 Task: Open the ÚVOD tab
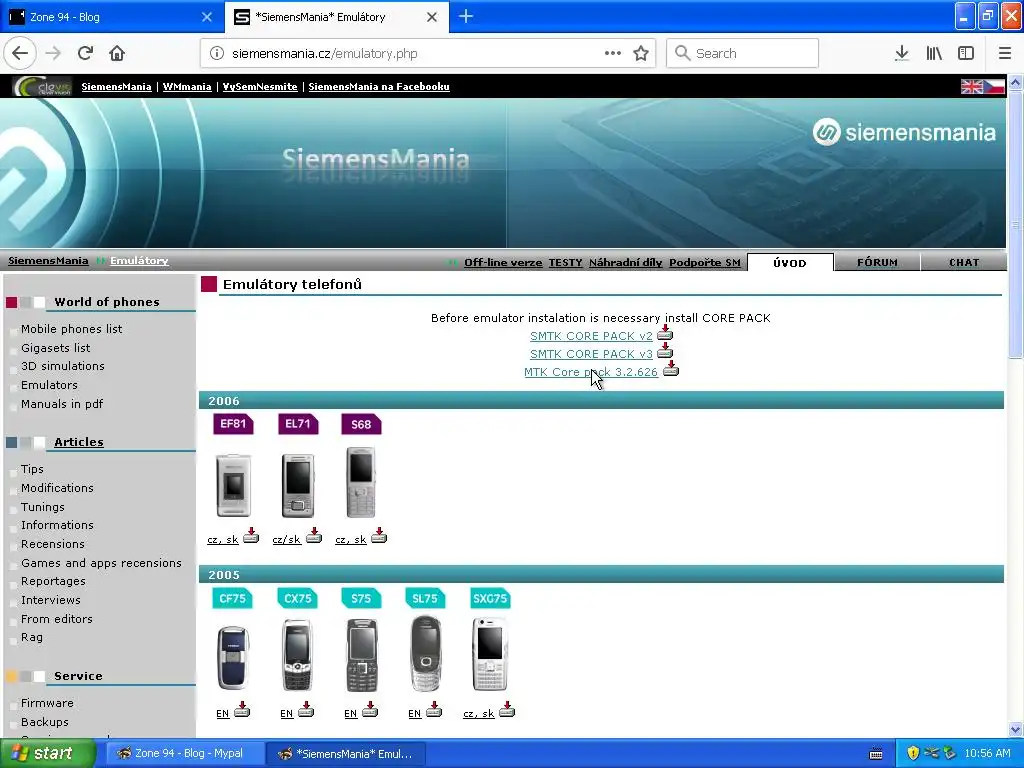790,263
